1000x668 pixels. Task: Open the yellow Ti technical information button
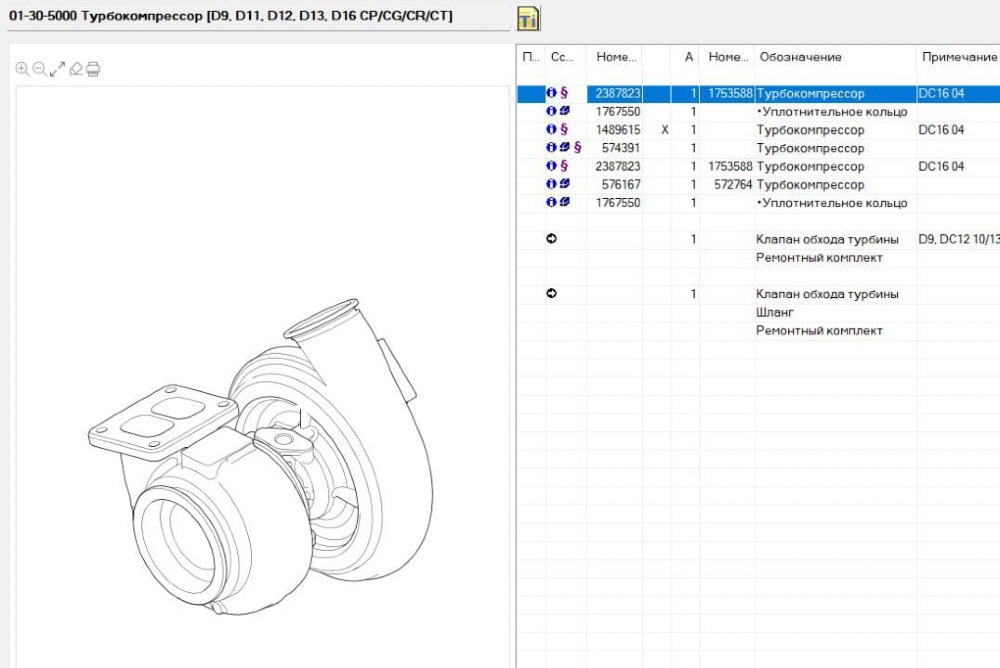[528, 19]
